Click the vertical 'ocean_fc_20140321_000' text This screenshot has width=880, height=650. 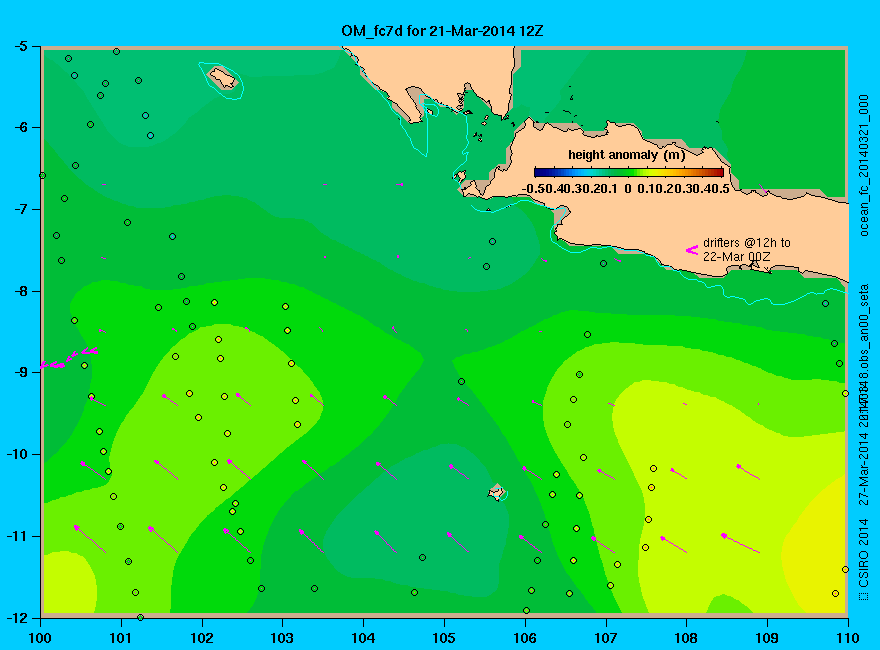click(x=864, y=166)
